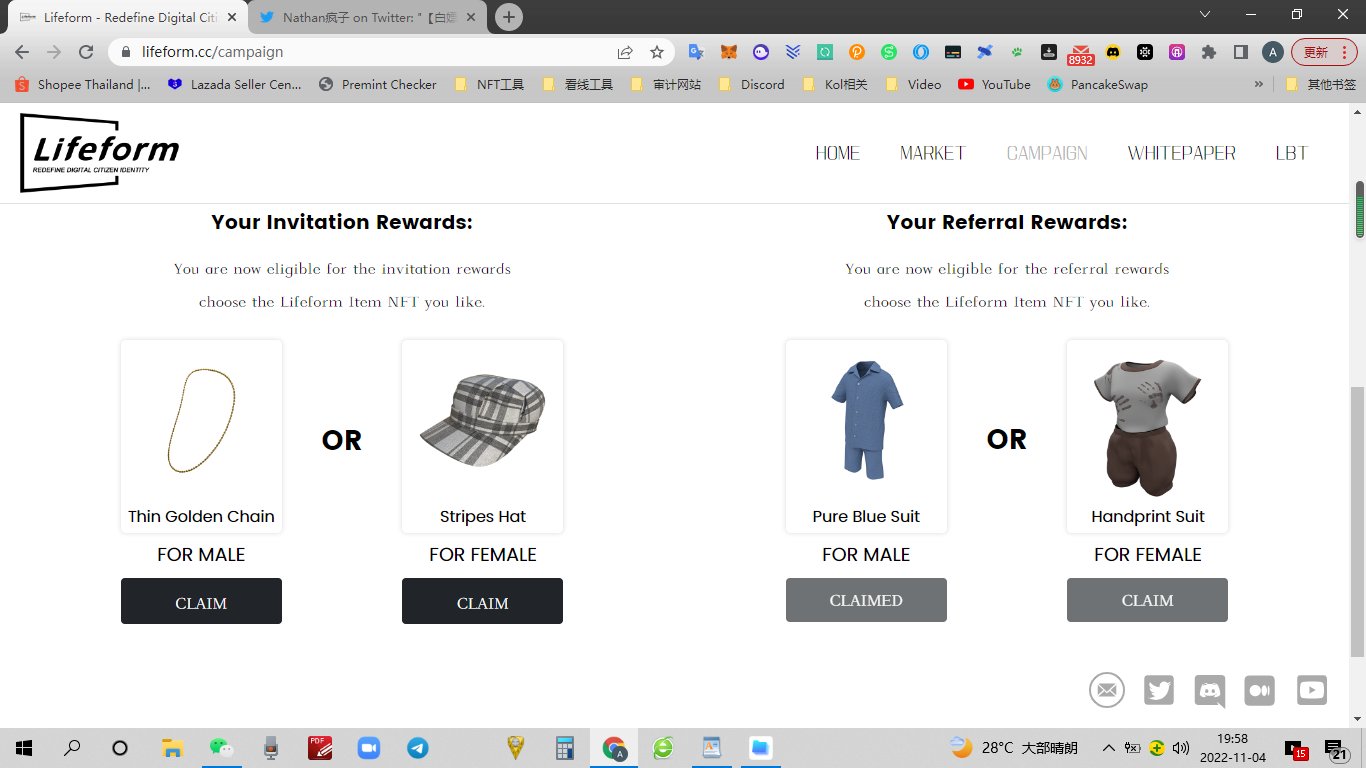Click the CLAIMED button for Pure Blue Suit
Image resolution: width=1366 pixels, height=768 pixels.
coord(866,600)
